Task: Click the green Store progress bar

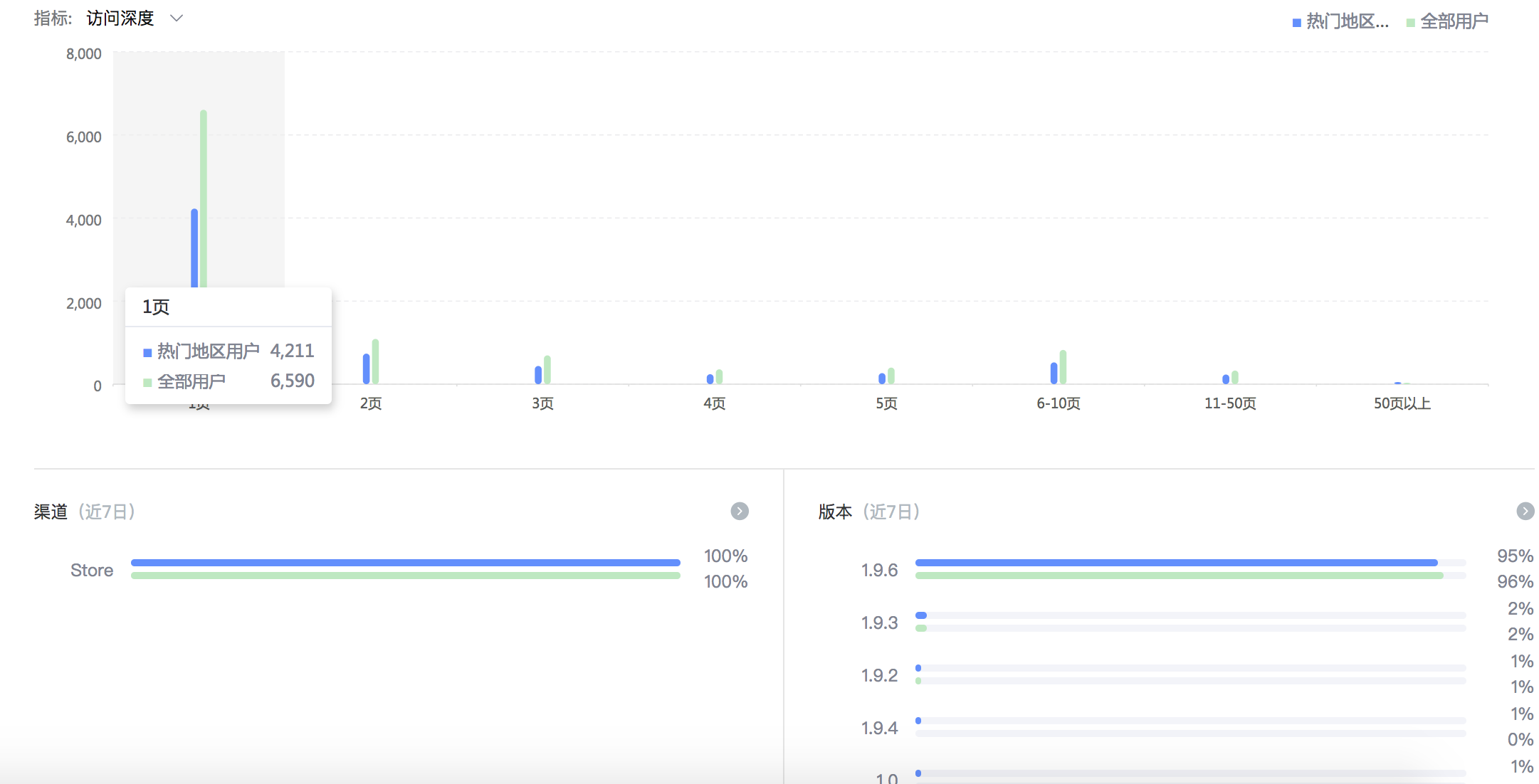Action: coord(406,576)
